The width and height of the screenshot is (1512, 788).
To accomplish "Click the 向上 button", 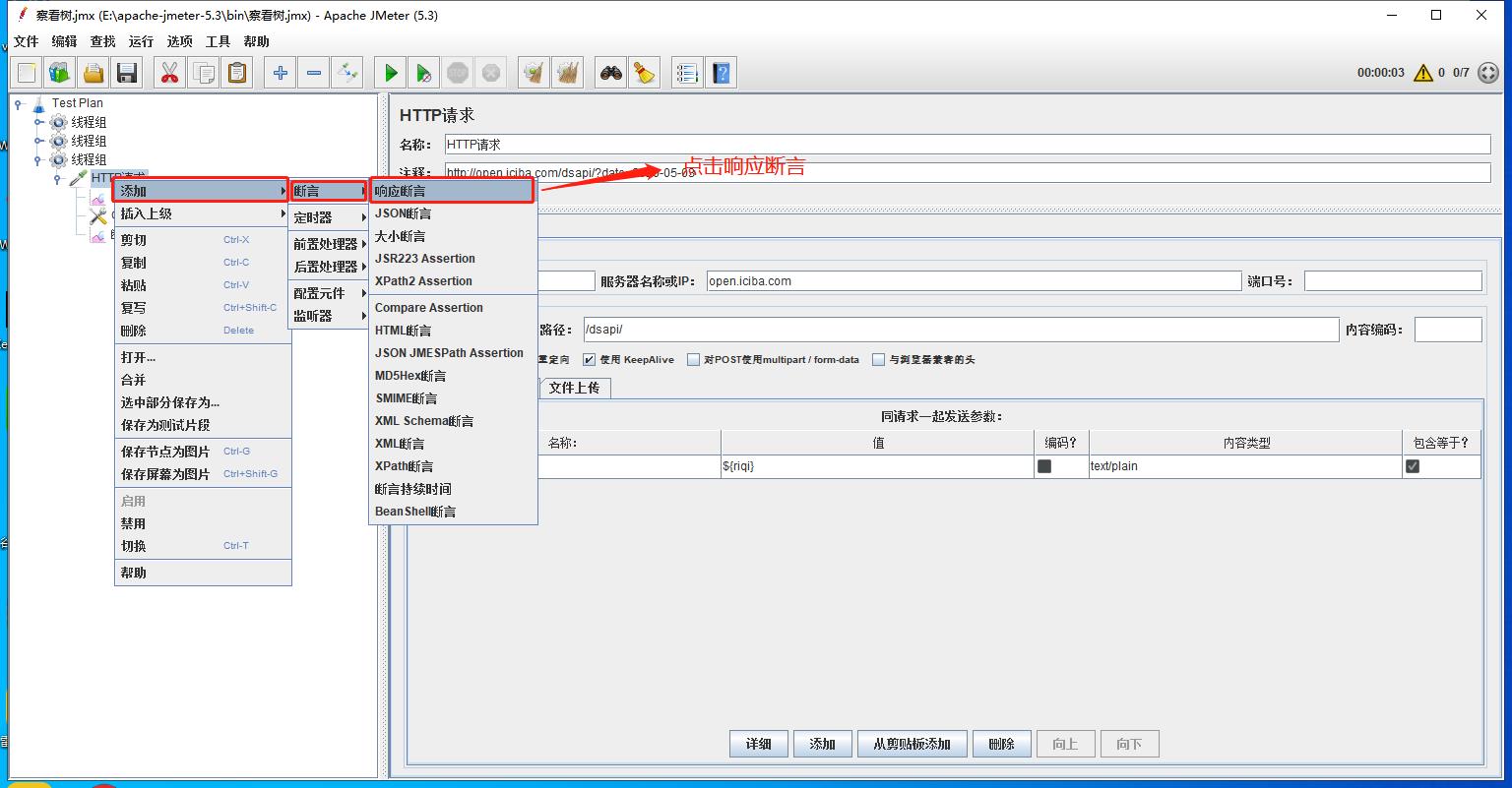I will [x=1066, y=744].
